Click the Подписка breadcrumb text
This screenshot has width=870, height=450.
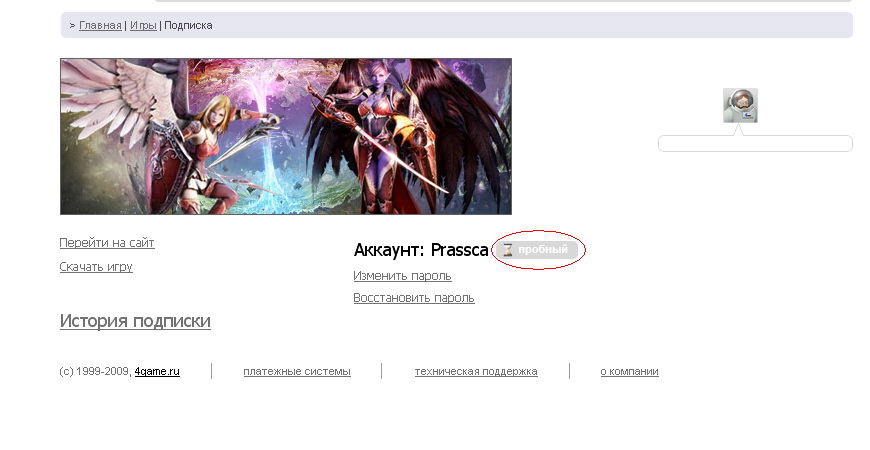point(188,26)
